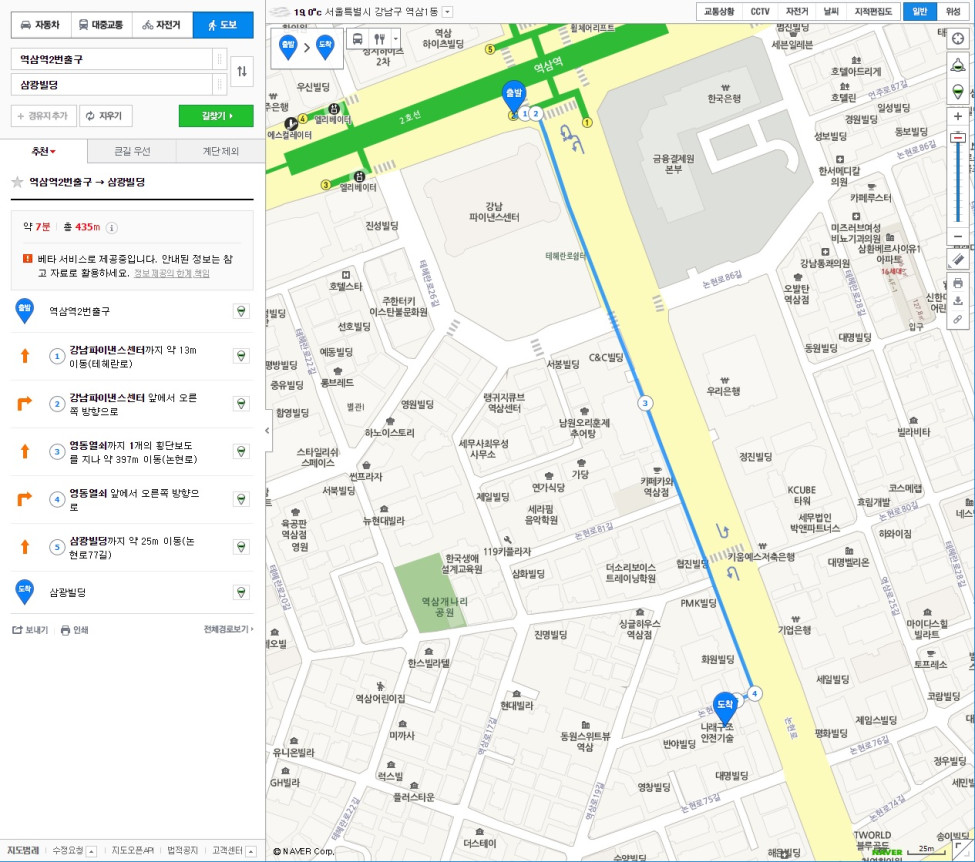975x862 pixels.
Task: Click the bus stop icon on the map
Action: 357,39
